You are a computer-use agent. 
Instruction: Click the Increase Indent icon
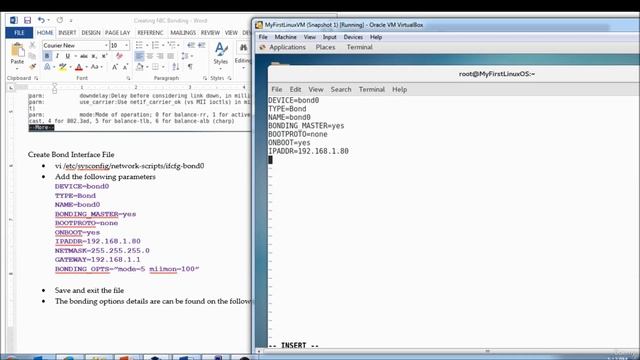tap(201, 45)
